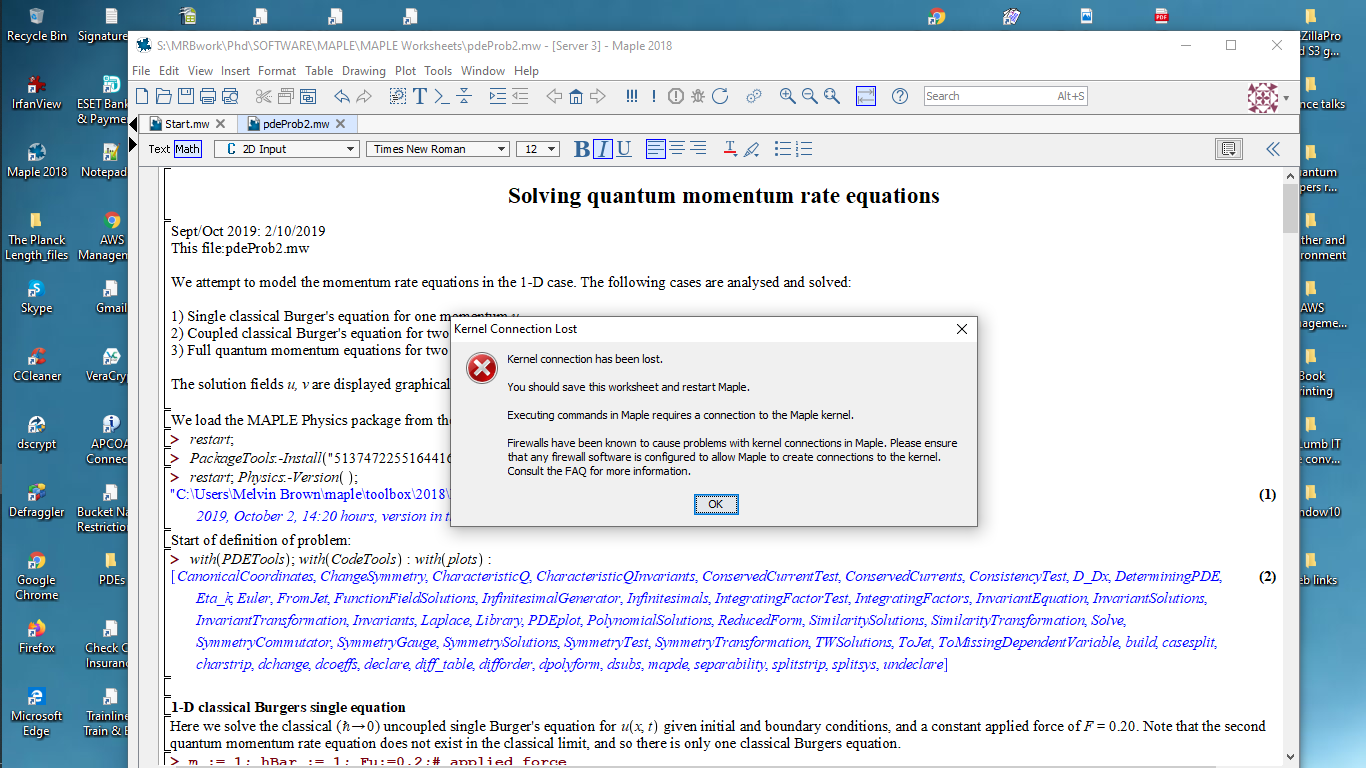
Task: Toggle Underline formatting
Action: click(624, 149)
